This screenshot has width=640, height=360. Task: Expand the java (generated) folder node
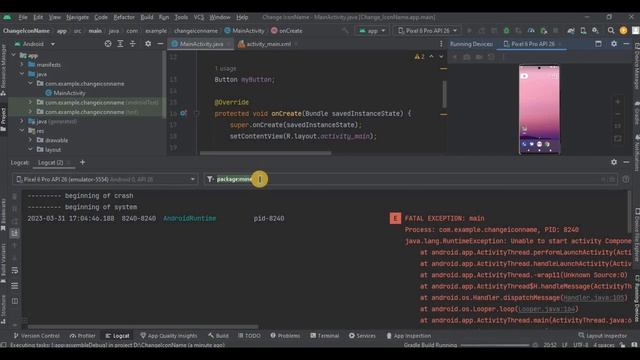tap(22, 121)
